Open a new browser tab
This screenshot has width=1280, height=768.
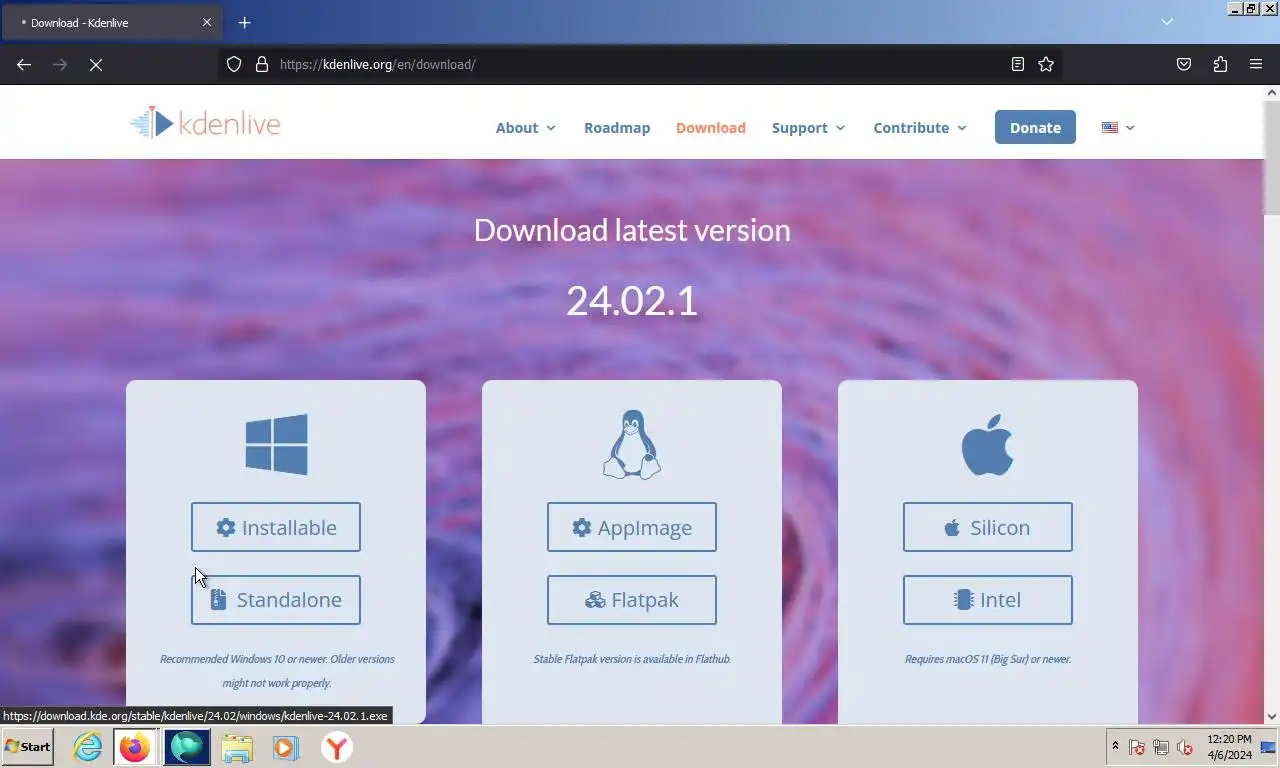tap(244, 22)
